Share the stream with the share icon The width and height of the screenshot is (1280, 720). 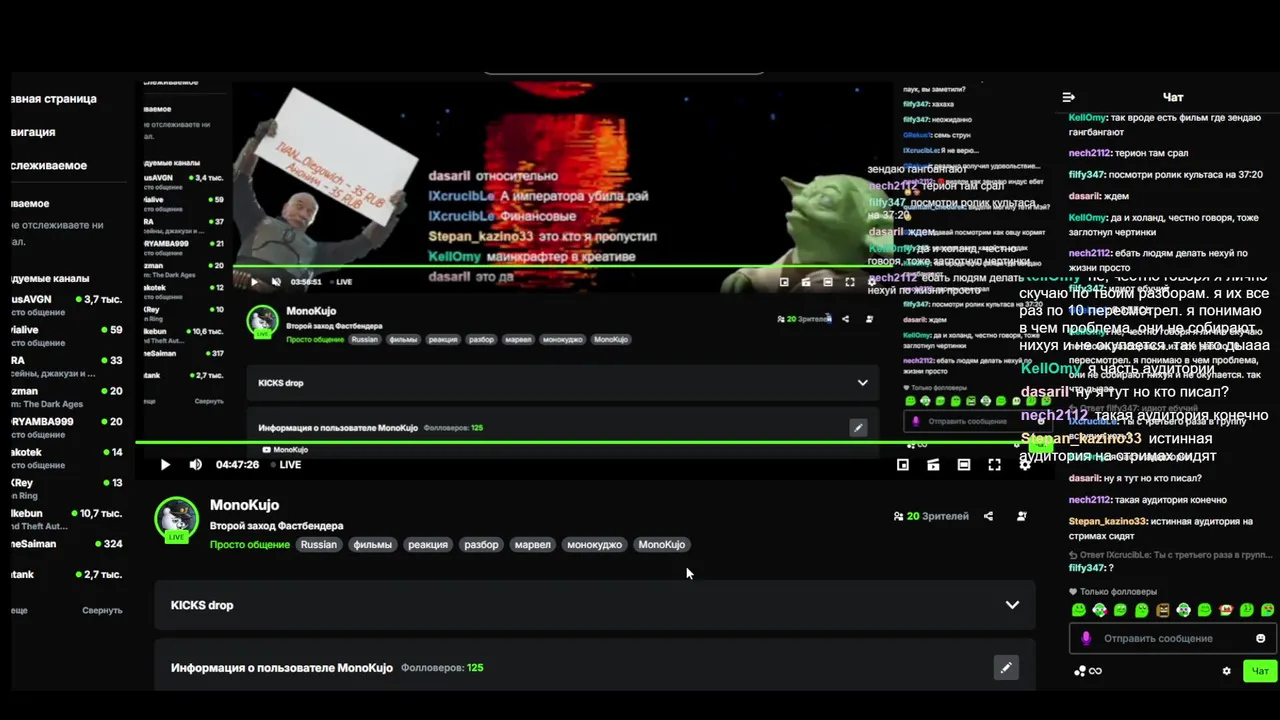click(988, 517)
